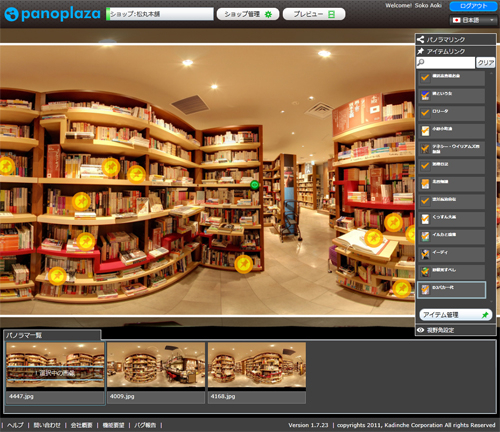
Task: Click the item pin on the open book display
Action: point(373,238)
